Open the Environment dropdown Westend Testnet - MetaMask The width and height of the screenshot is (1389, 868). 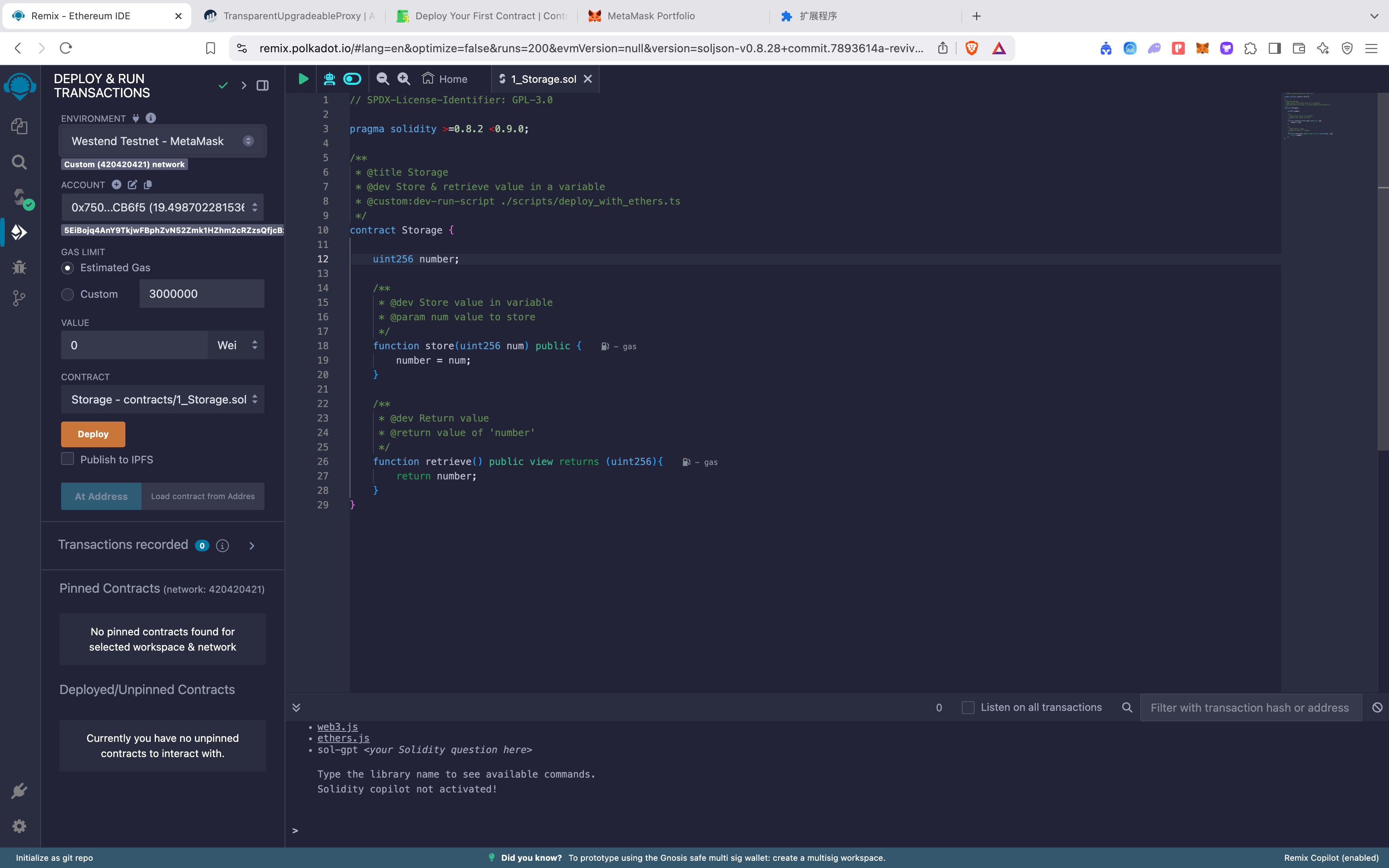(162, 141)
